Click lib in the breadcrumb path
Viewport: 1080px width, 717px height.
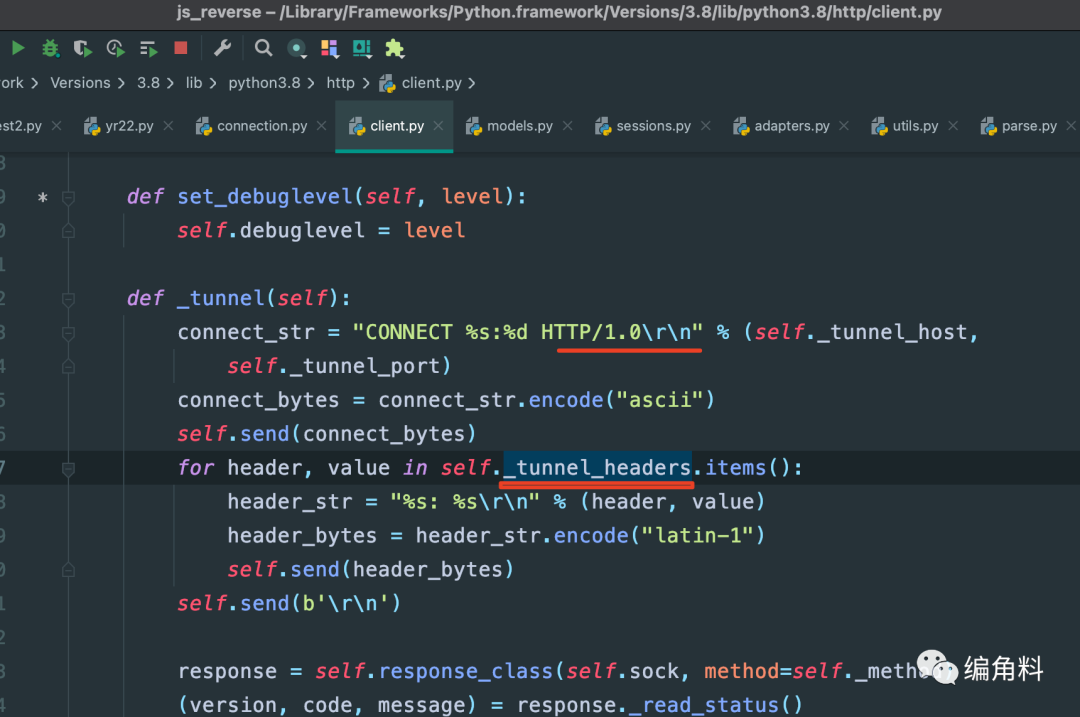(x=194, y=83)
